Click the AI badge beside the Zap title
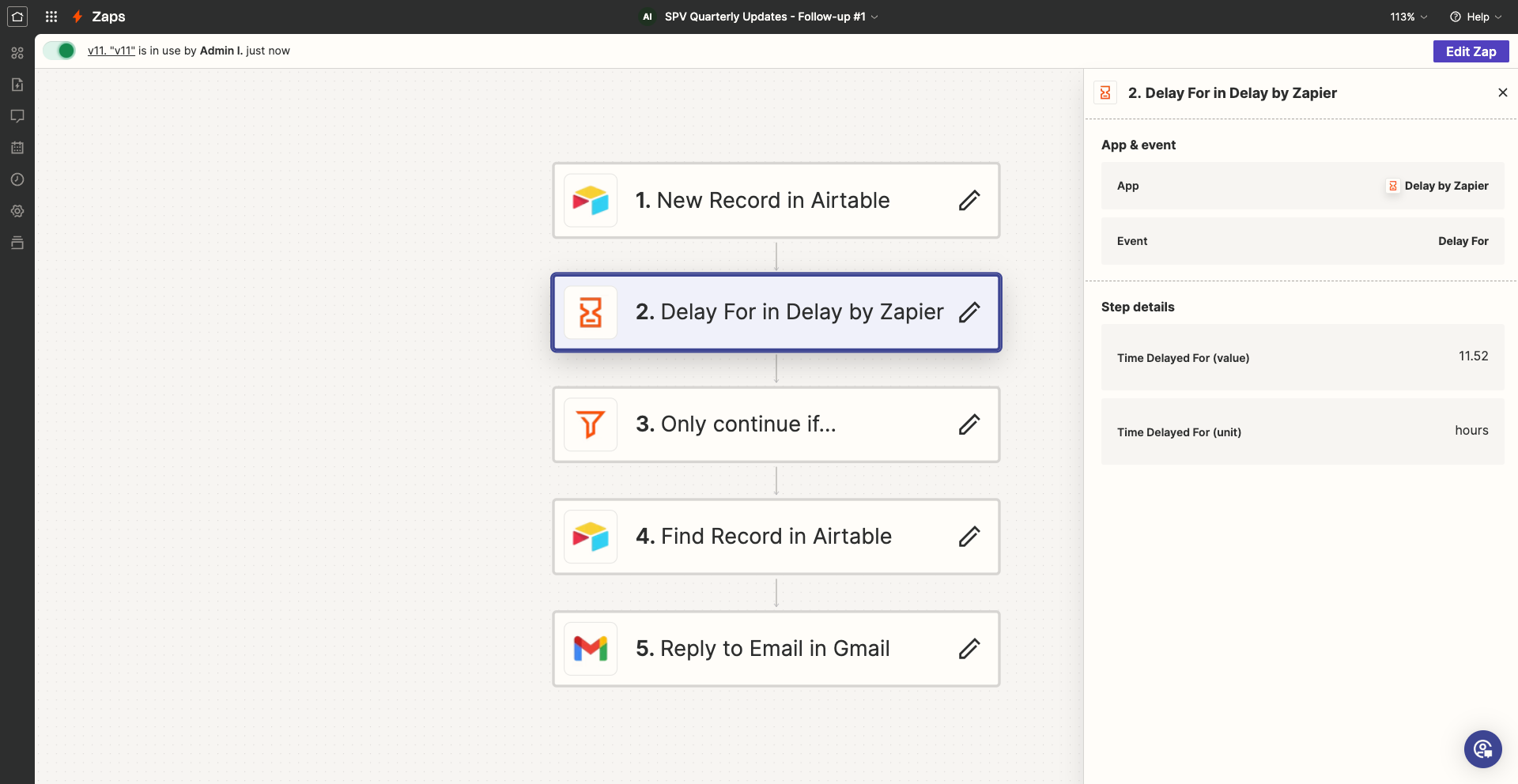Viewport: 1518px width, 784px height. click(648, 17)
